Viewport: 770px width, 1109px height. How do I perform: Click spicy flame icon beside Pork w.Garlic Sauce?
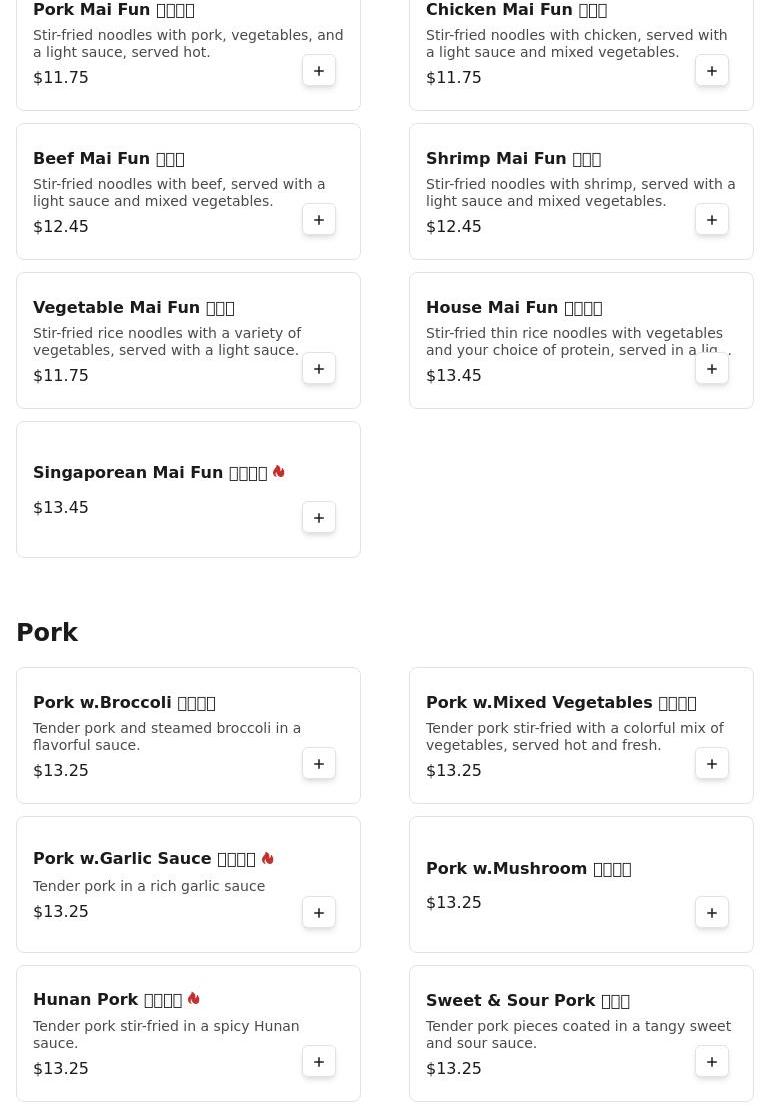coord(267,858)
